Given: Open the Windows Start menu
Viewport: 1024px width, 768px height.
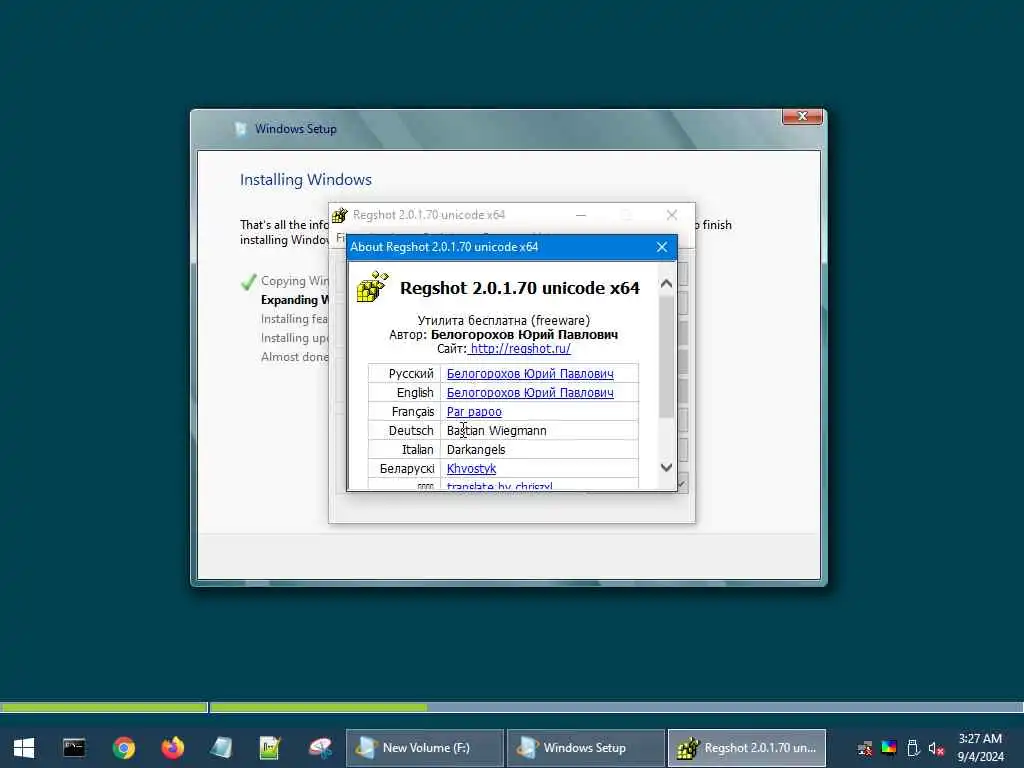Looking at the screenshot, I should [24, 748].
